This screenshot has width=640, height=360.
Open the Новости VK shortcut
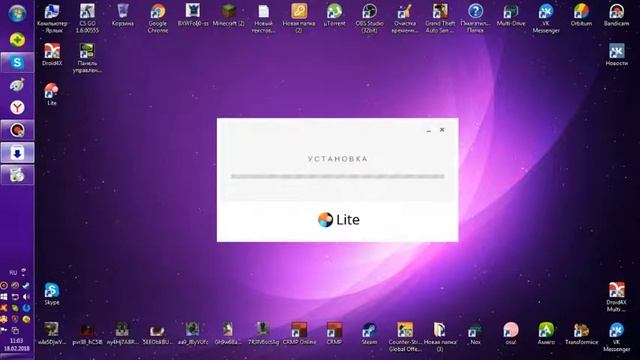(616, 55)
